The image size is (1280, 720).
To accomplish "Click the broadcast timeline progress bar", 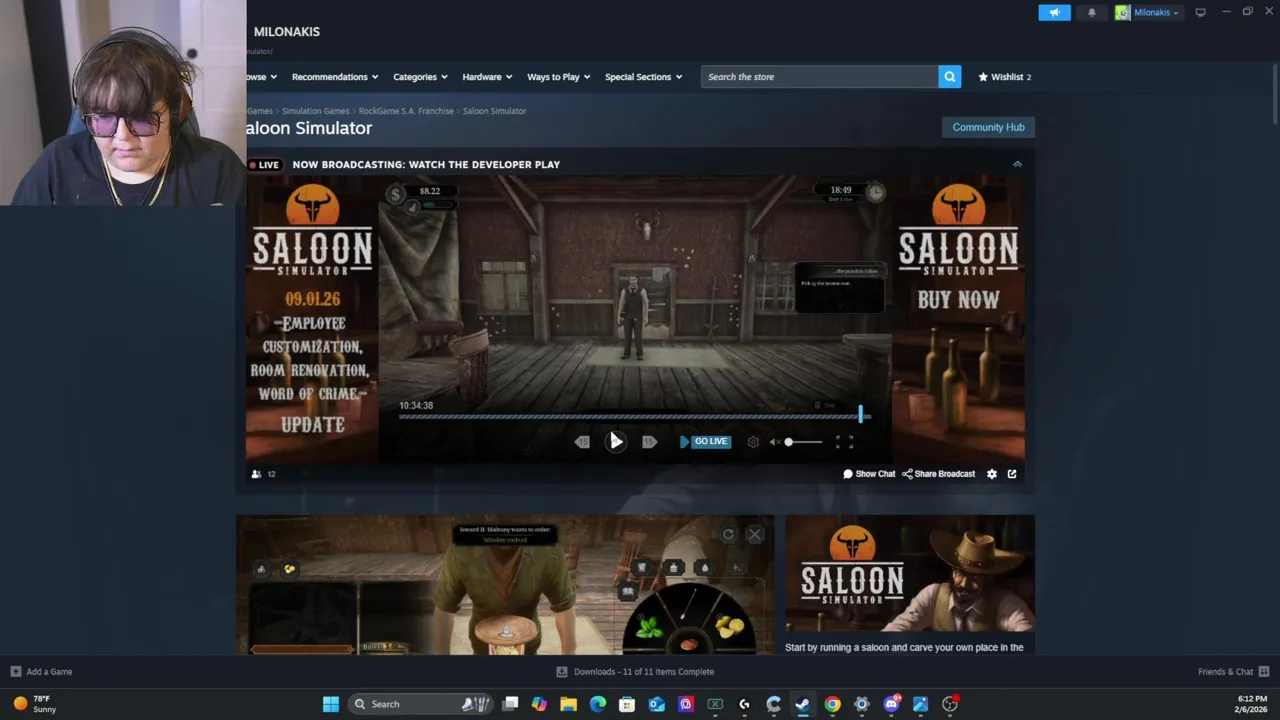I will tap(634, 416).
